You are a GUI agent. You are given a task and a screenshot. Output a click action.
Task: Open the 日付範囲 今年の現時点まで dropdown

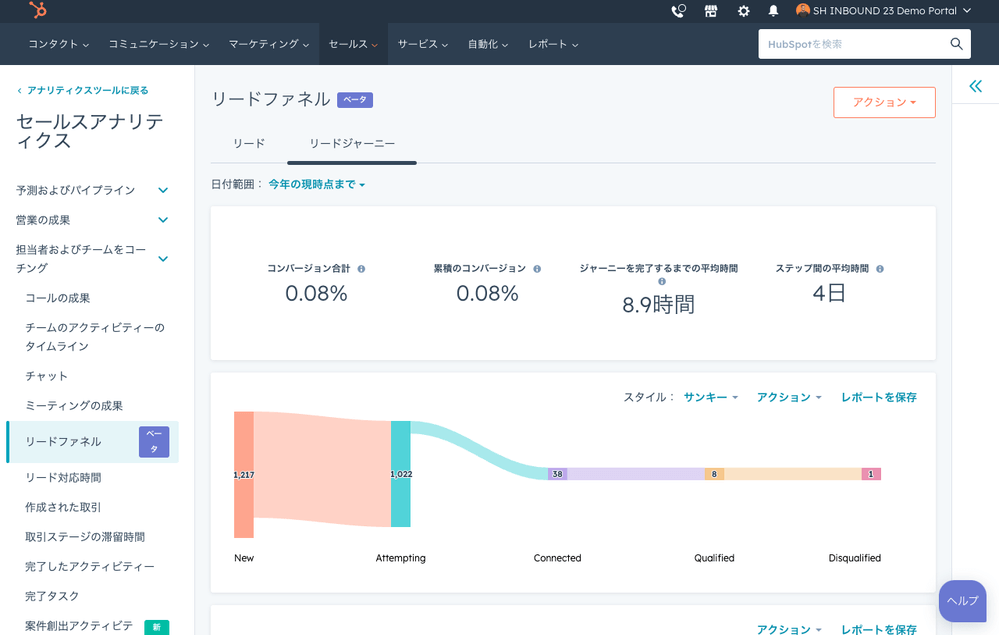(316, 184)
